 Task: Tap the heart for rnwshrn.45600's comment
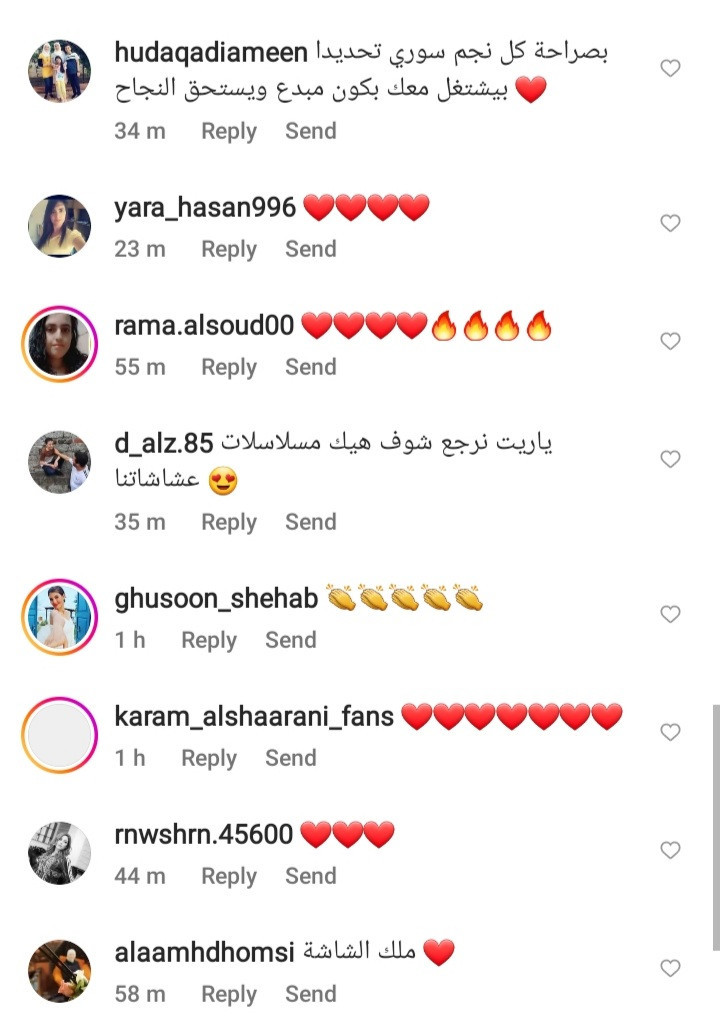click(670, 850)
